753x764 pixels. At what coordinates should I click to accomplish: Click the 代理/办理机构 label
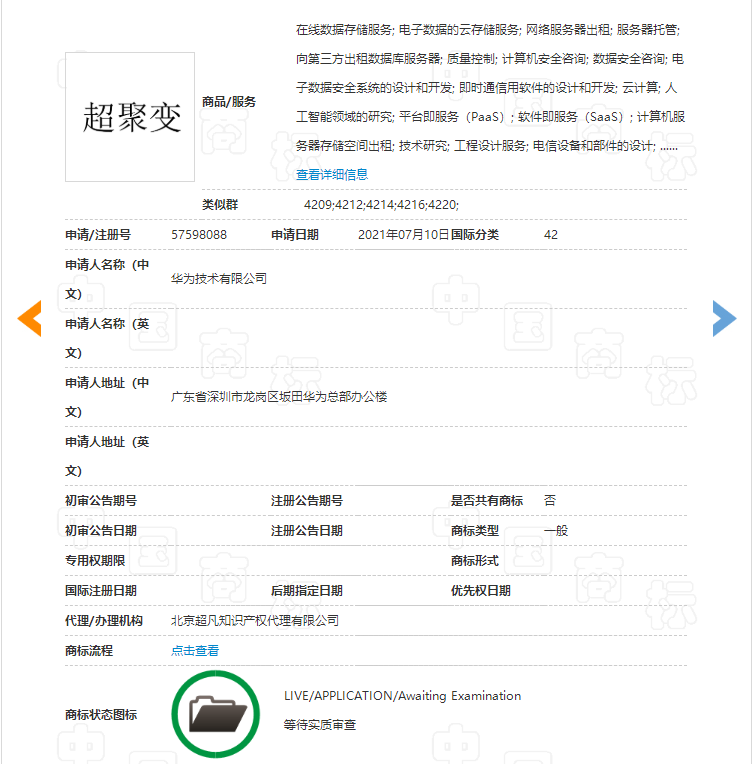[104, 620]
